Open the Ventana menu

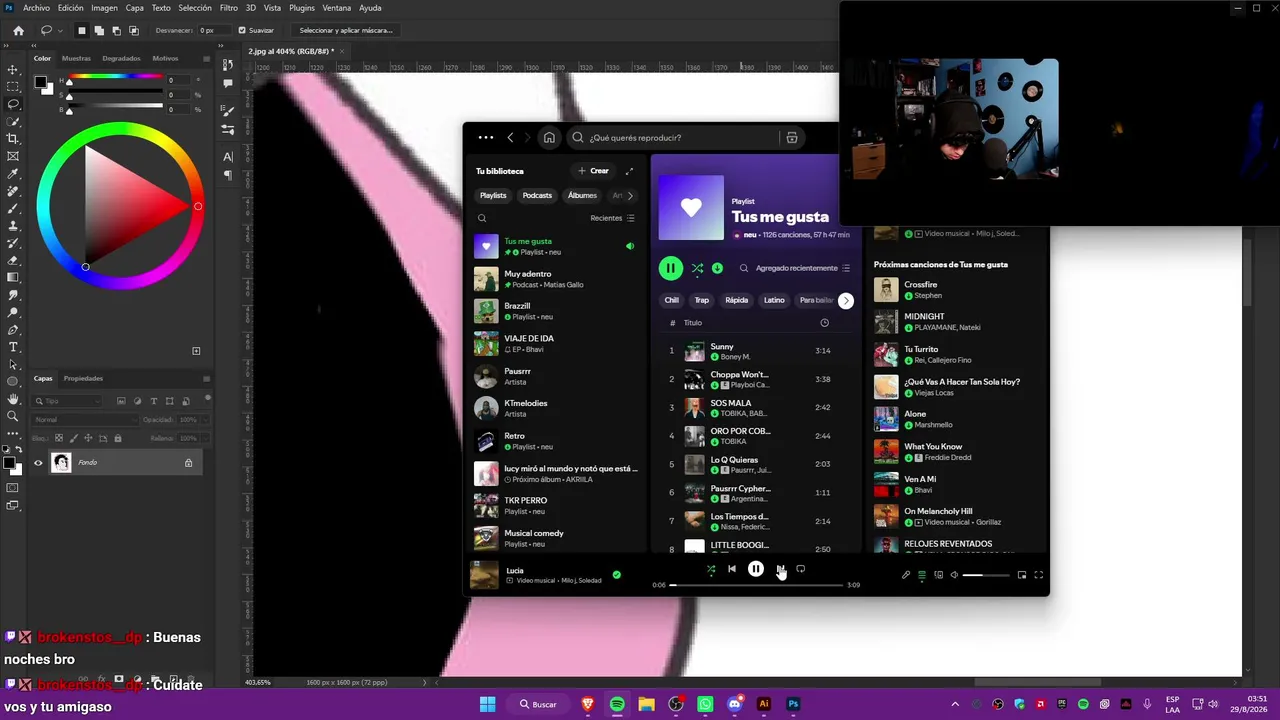point(337,8)
